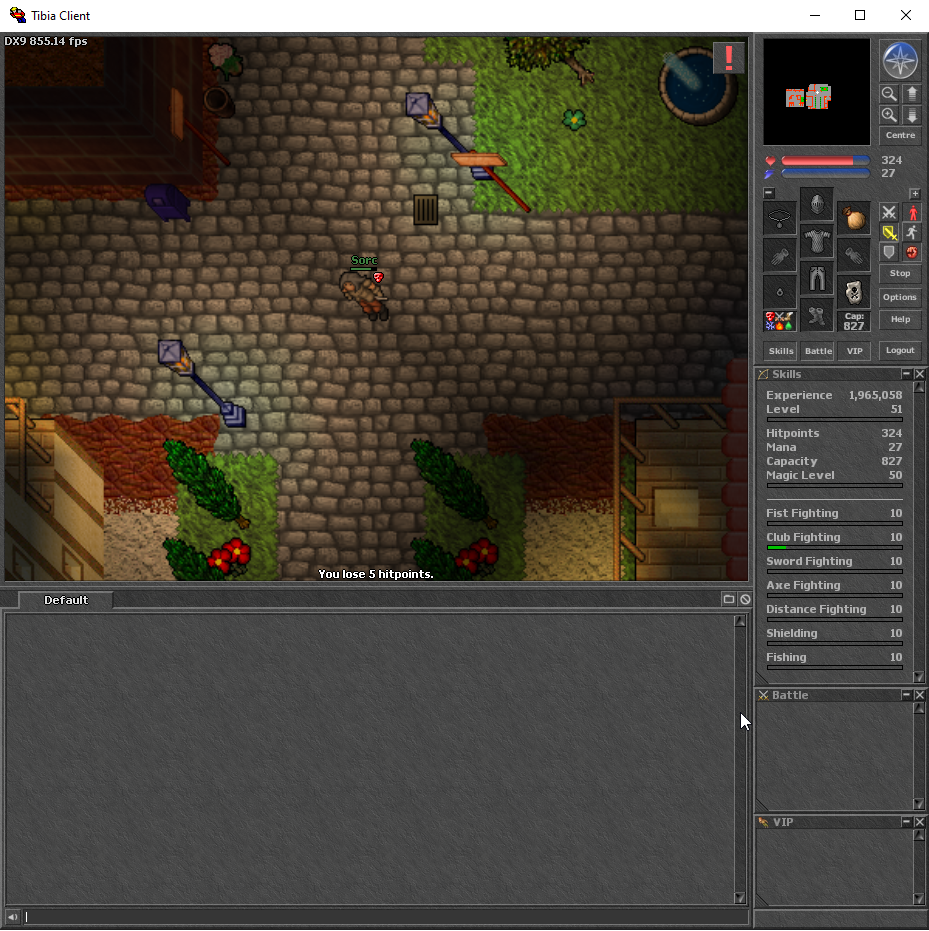The width and height of the screenshot is (929, 931).
Task: Select the legs equipment slot
Action: 817,278
